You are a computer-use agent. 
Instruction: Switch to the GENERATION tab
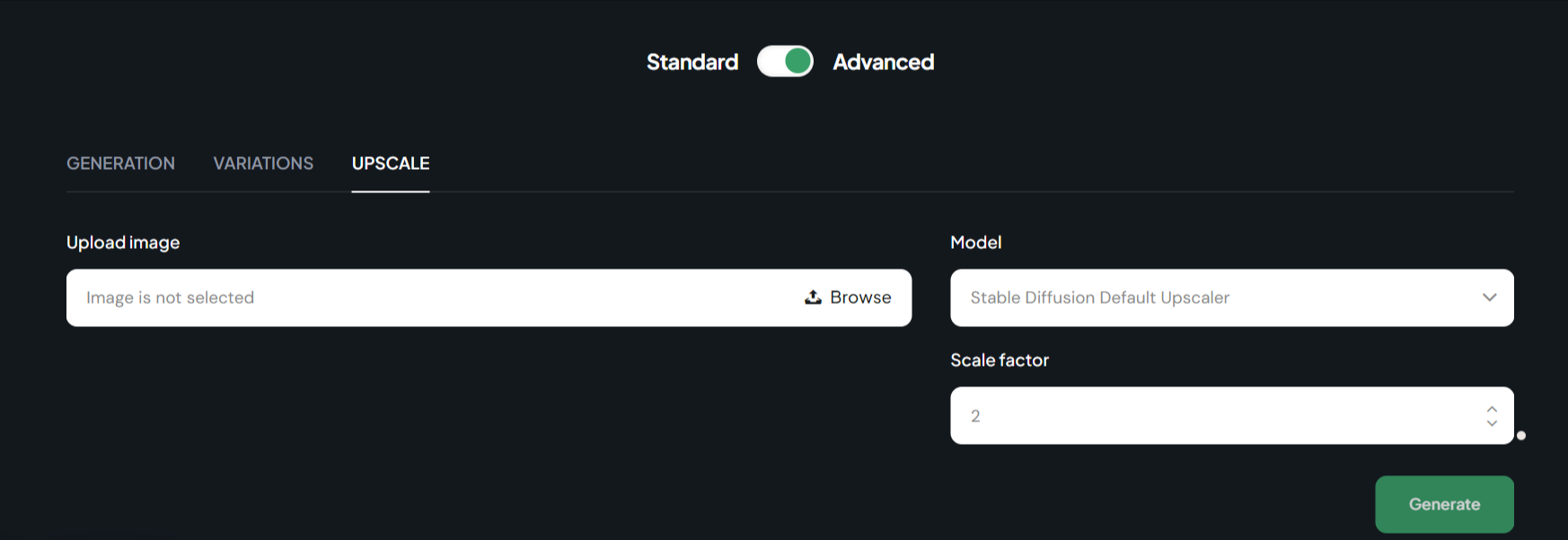pyautogui.click(x=120, y=164)
